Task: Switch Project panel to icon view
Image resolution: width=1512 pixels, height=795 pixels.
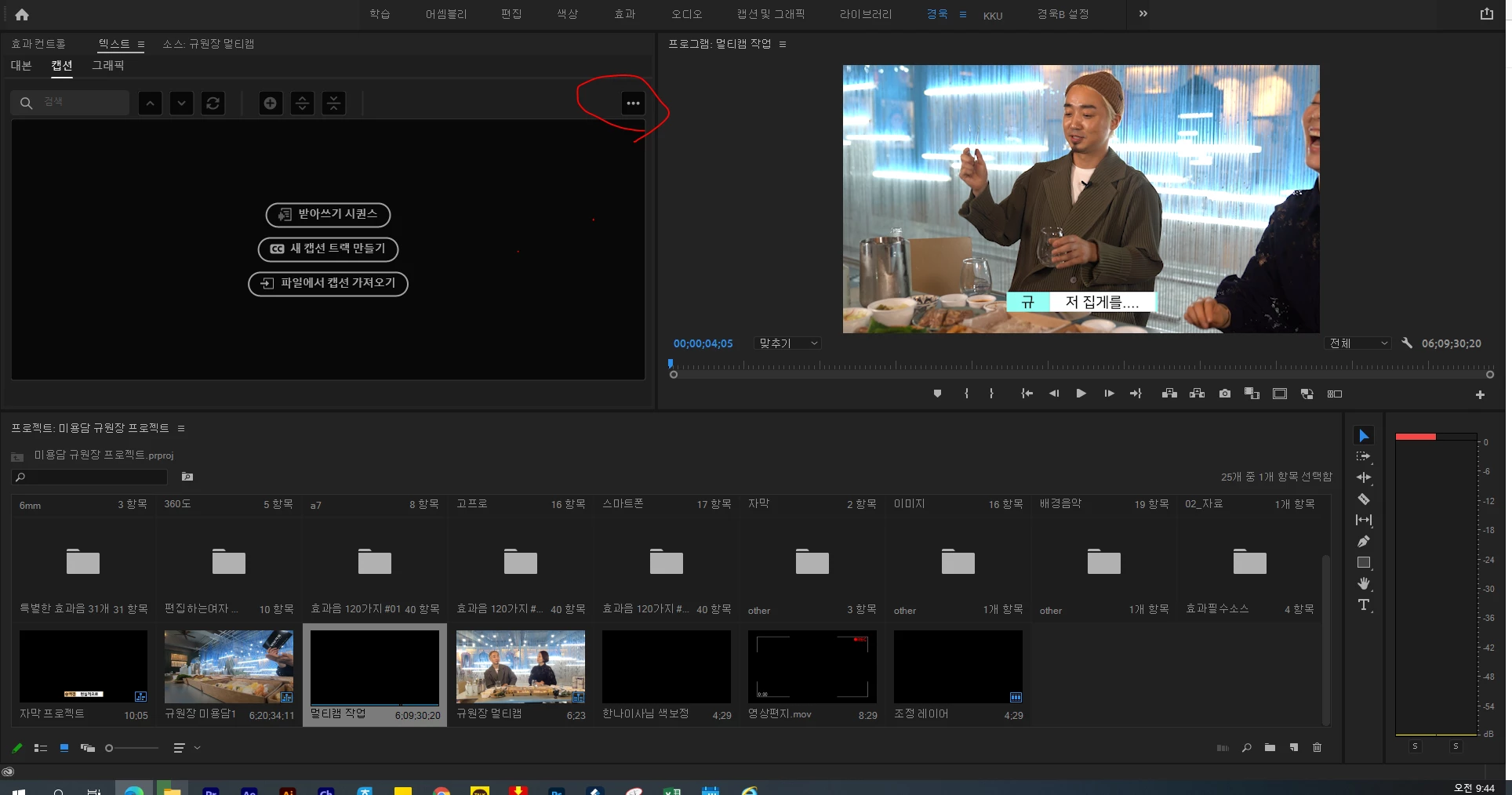Action: pyautogui.click(x=64, y=748)
